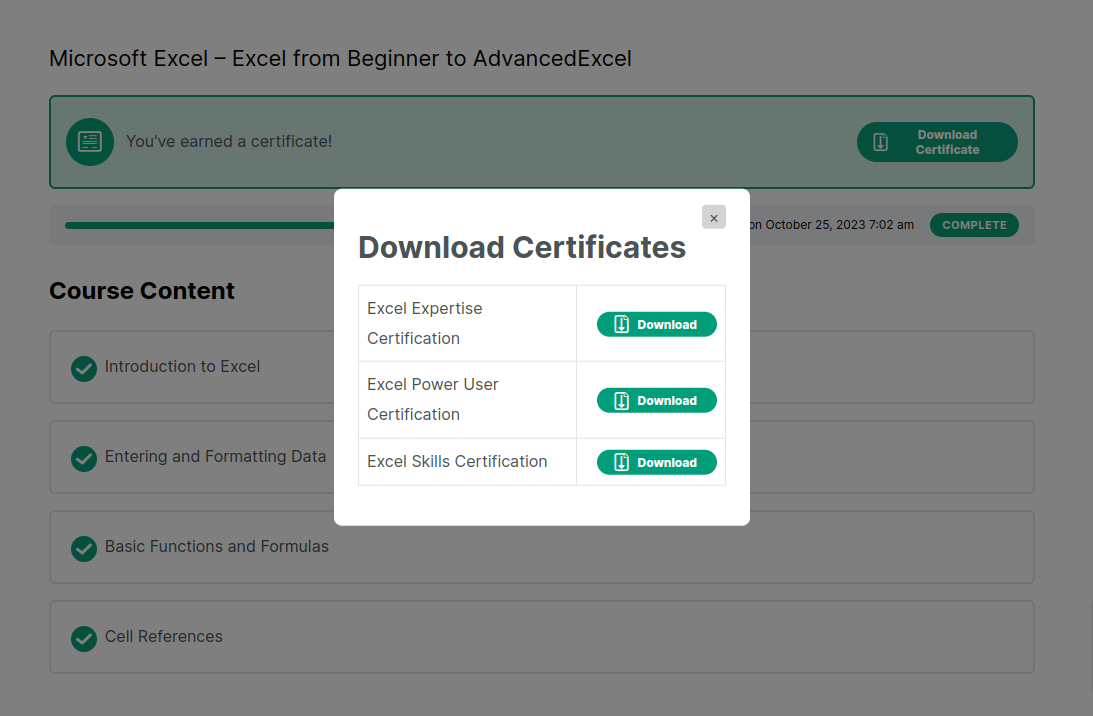This screenshot has width=1093, height=716.
Task: Click the Excel Skills Certification row label
Action: (x=457, y=461)
